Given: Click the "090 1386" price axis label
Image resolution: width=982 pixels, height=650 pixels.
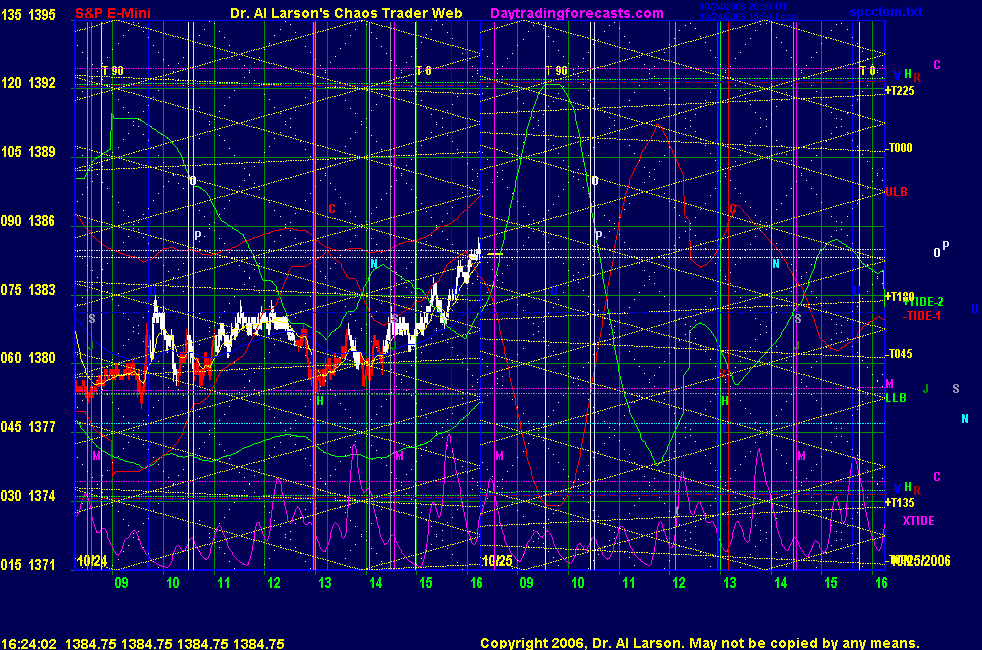Looking at the screenshot, I should [x=28, y=221].
